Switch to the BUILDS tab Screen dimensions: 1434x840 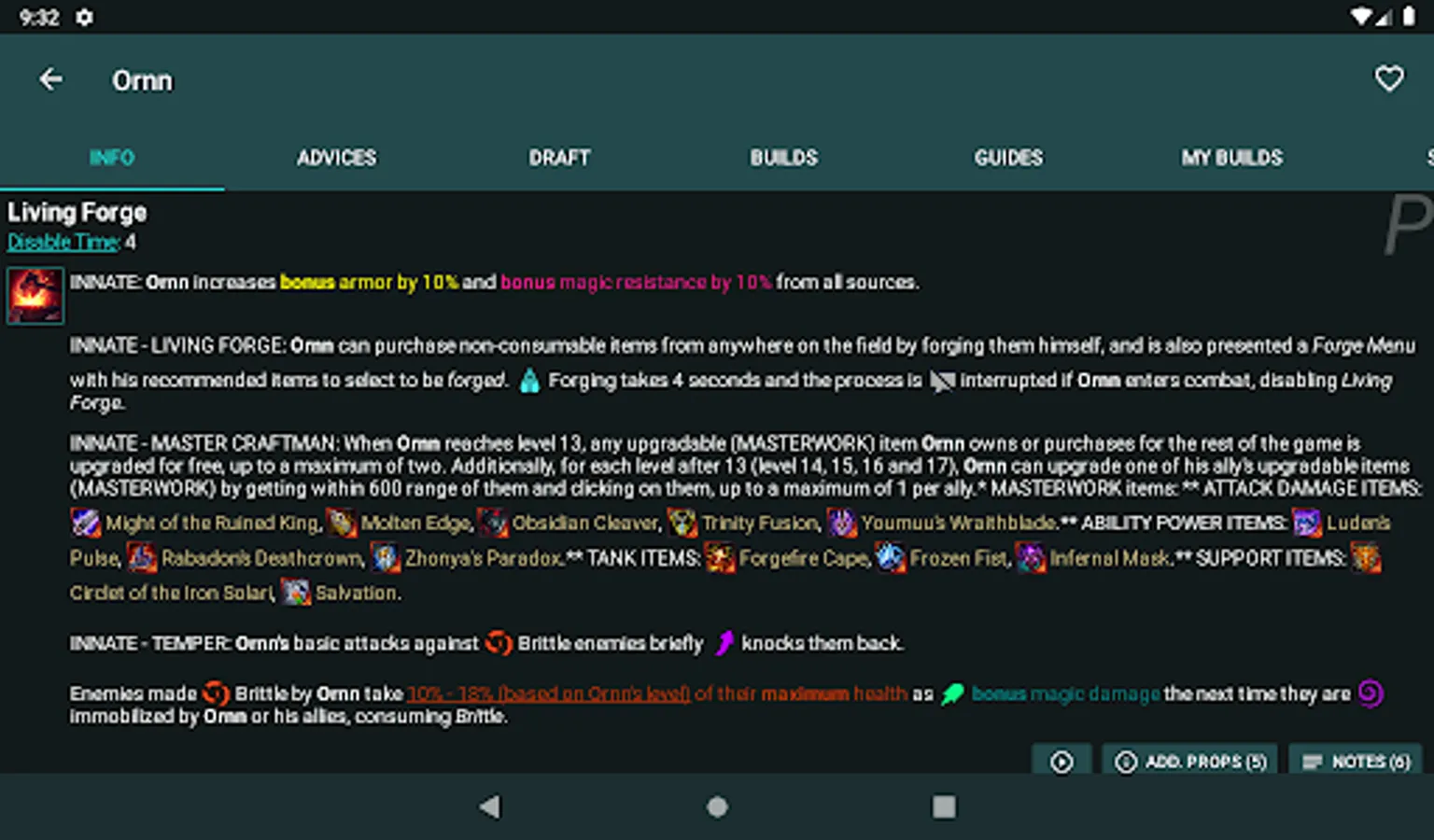tap(784, 158)
